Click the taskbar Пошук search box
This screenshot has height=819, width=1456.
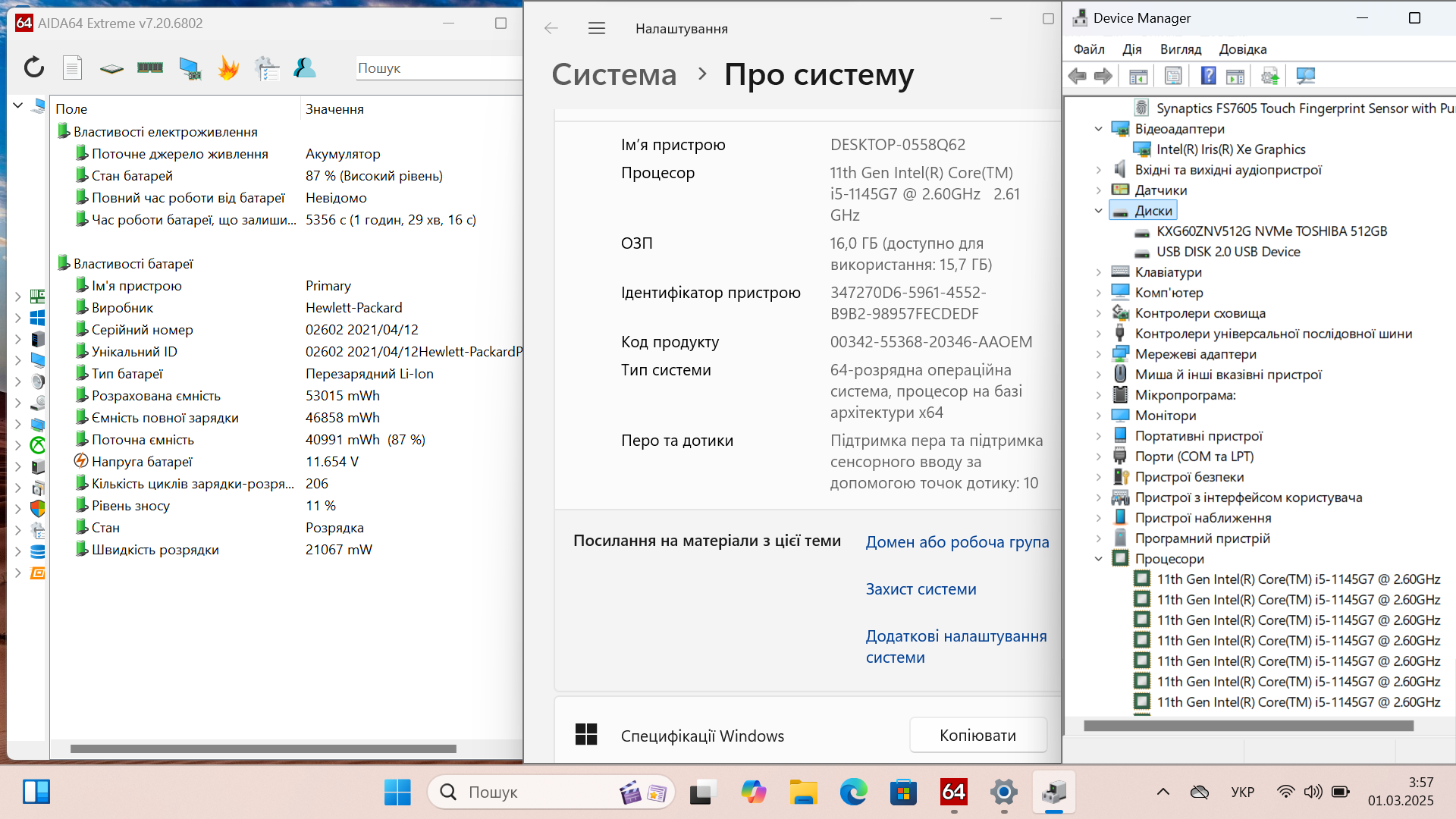(x=551, y=792)
